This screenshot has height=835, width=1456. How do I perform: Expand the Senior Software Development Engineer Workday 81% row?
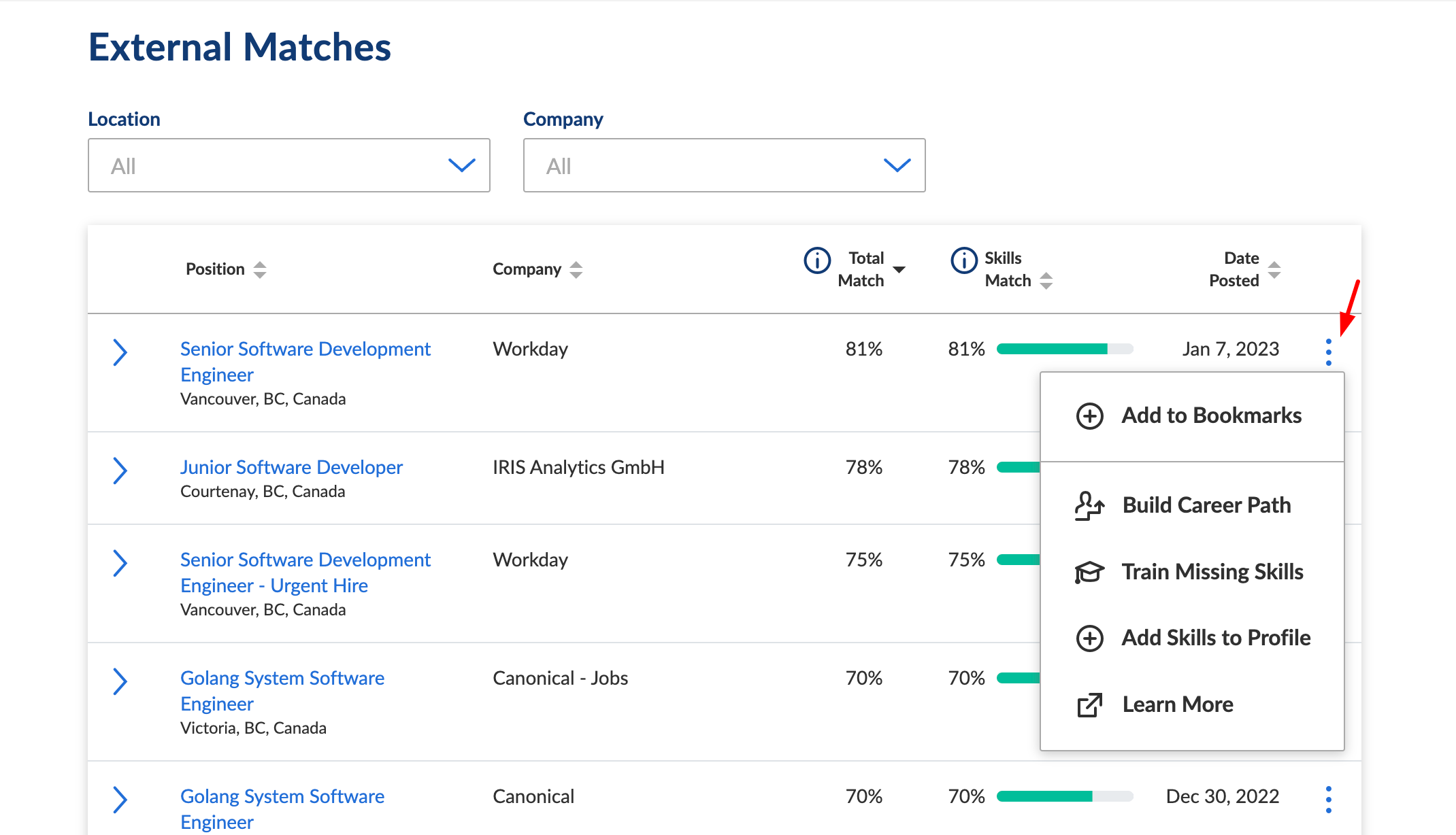pyautogui.click(x=120, y=352)
